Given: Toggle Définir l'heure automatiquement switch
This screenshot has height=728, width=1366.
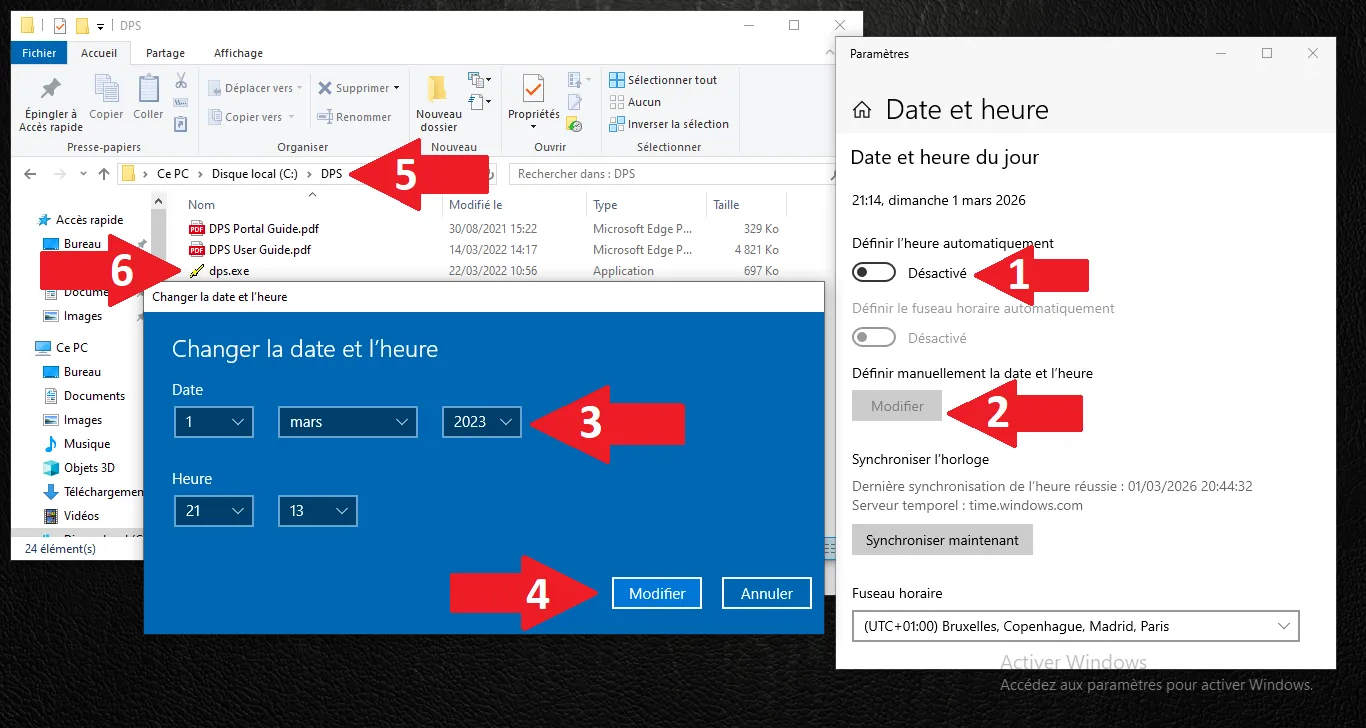Looking at the screenshot, I should (x=874, y=273).
